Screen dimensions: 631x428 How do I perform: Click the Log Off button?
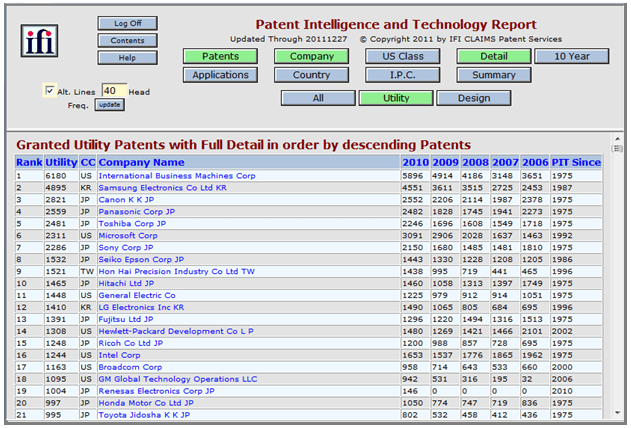point(127,23)
